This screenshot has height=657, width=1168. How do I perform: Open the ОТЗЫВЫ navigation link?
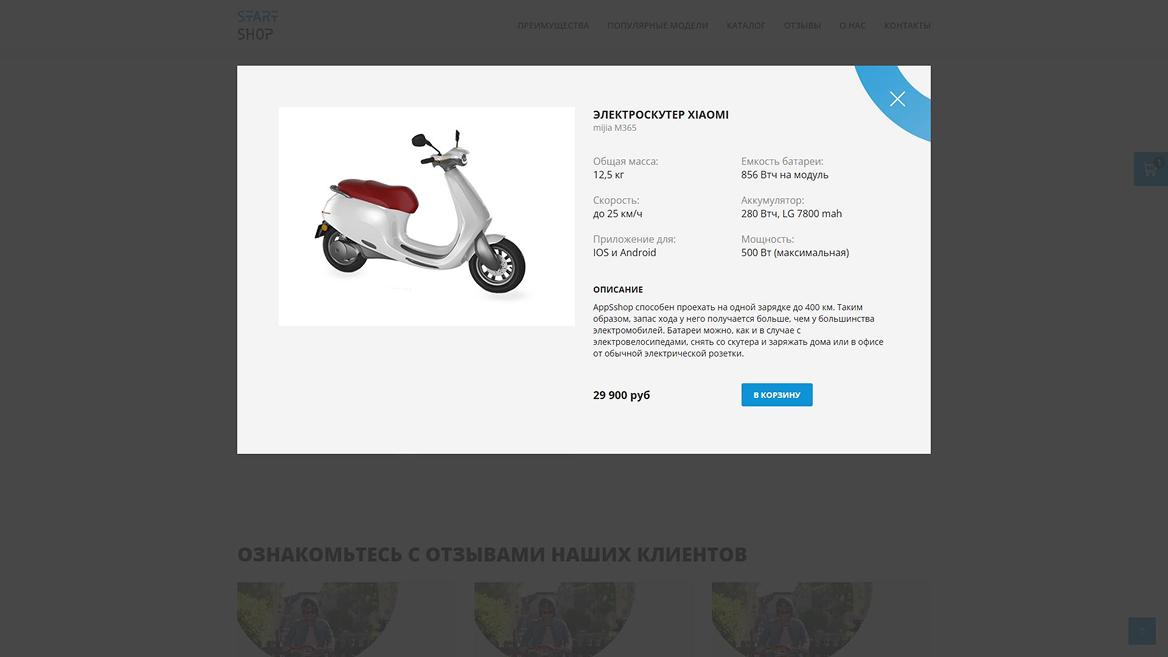click(802, 25)
